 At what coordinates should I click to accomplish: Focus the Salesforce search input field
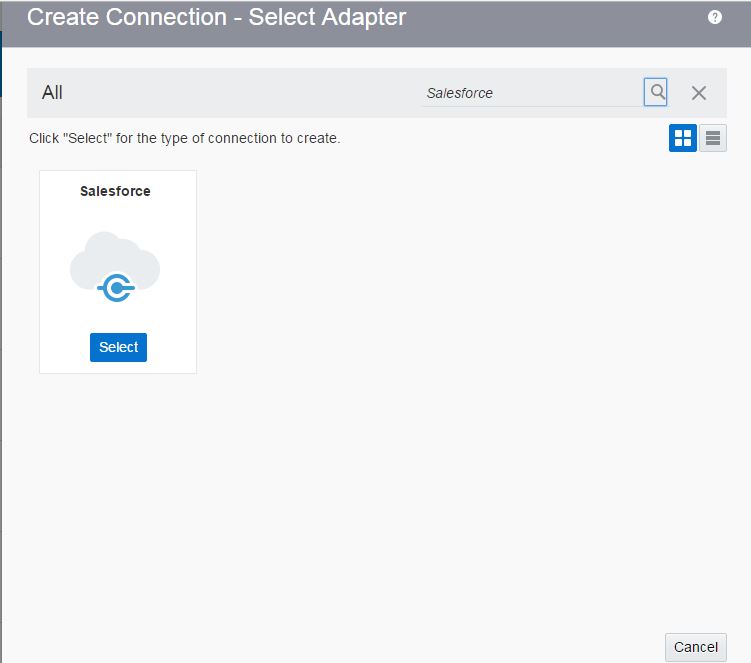click(532, 93)
